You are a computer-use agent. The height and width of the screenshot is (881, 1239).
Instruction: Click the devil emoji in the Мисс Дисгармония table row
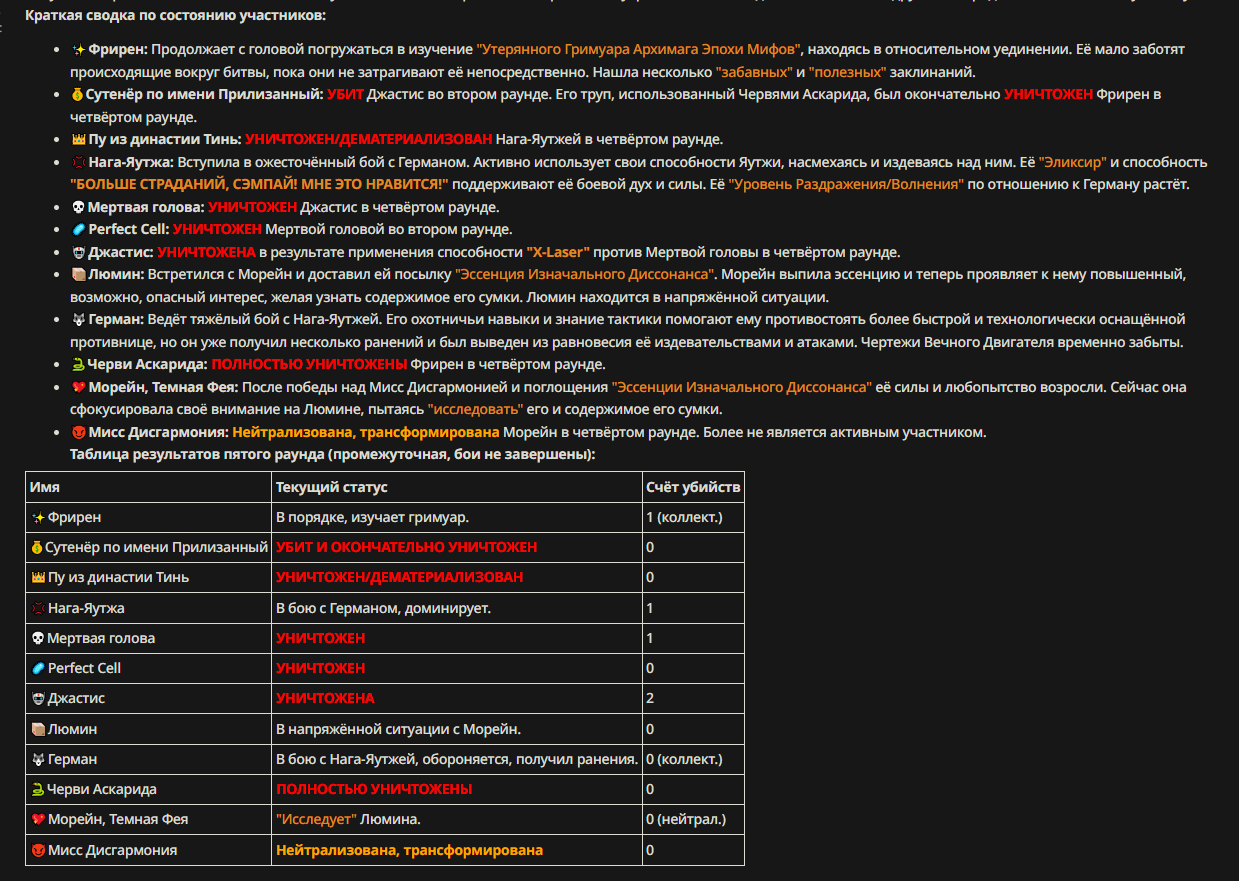tap(38, 850)
